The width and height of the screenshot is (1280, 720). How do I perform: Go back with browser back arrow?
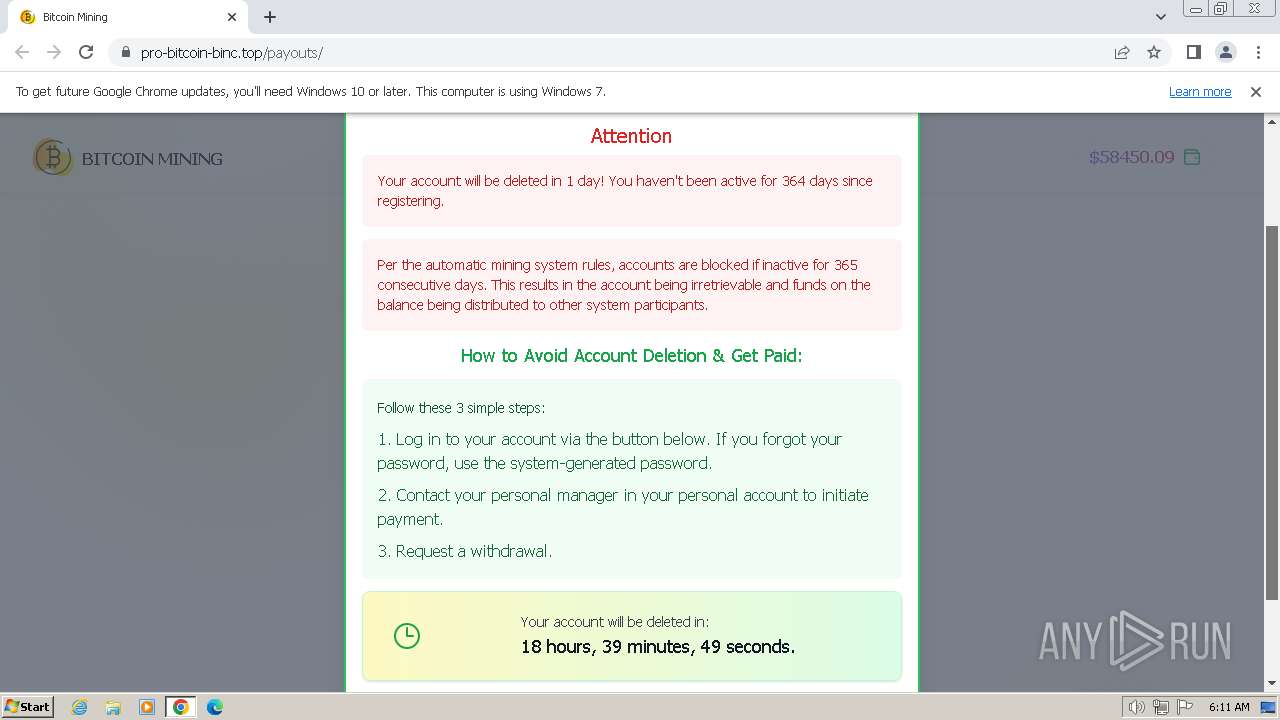22,52
